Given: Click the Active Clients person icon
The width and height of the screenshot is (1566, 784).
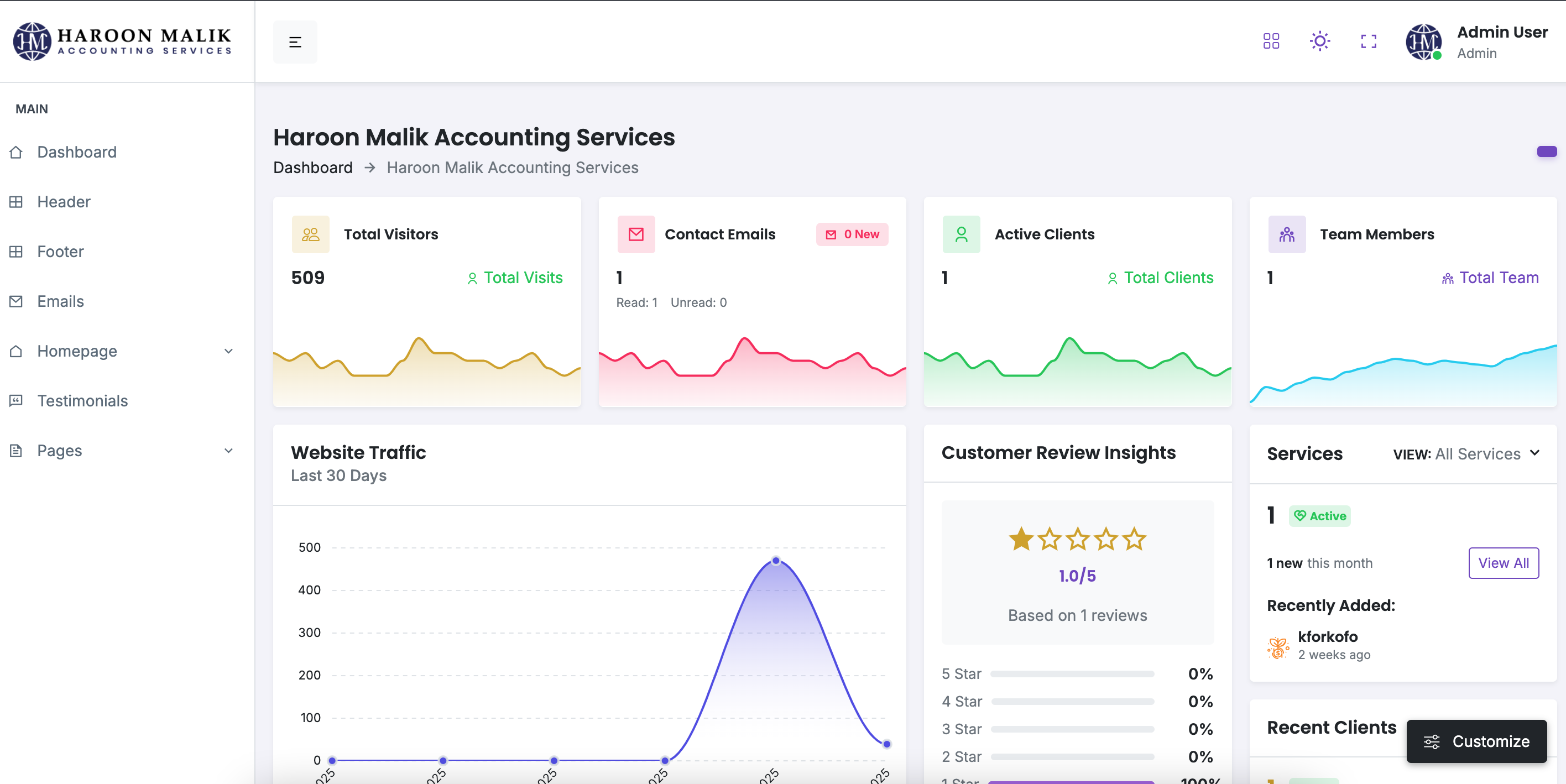Looking at the screenshot, I should click(x=961, y=234).
